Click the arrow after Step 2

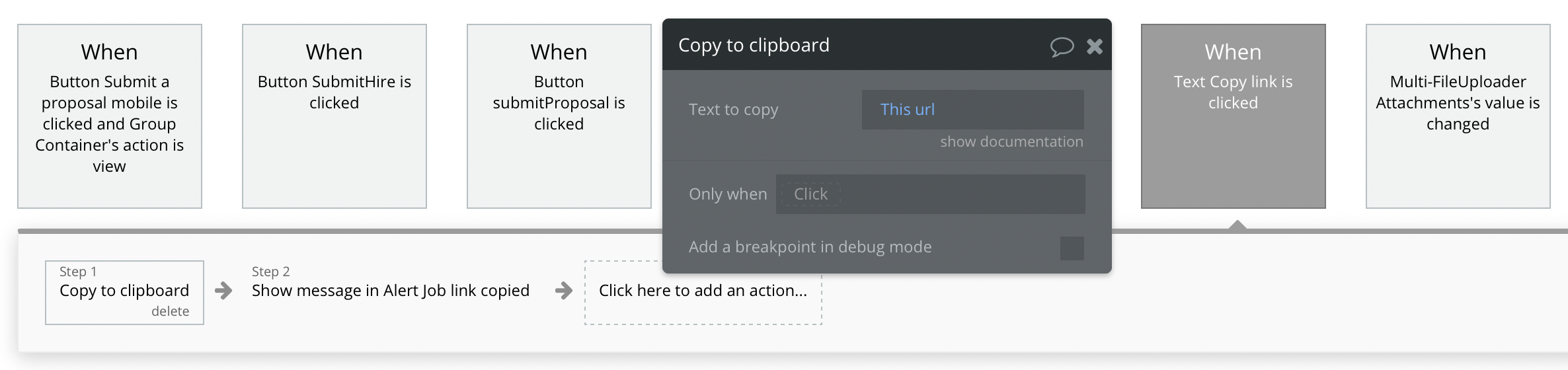[x=564, y=291]
